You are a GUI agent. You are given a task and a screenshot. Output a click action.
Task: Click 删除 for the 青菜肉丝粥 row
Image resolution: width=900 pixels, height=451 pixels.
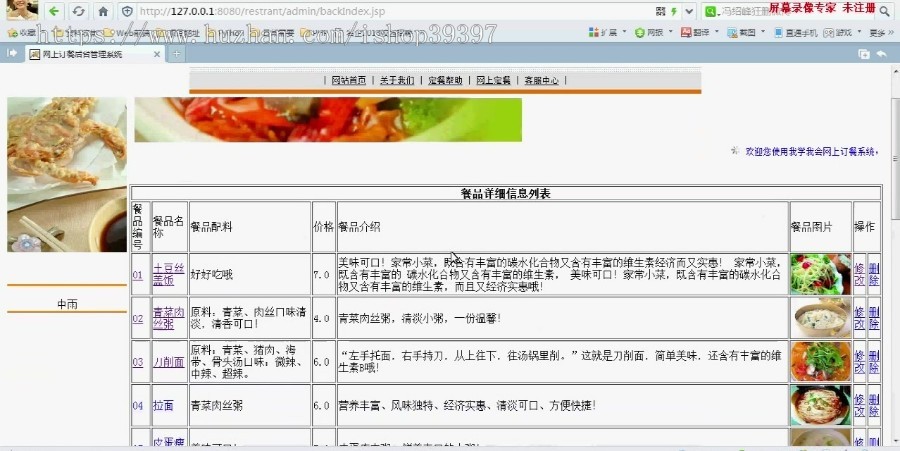(874, 318)
